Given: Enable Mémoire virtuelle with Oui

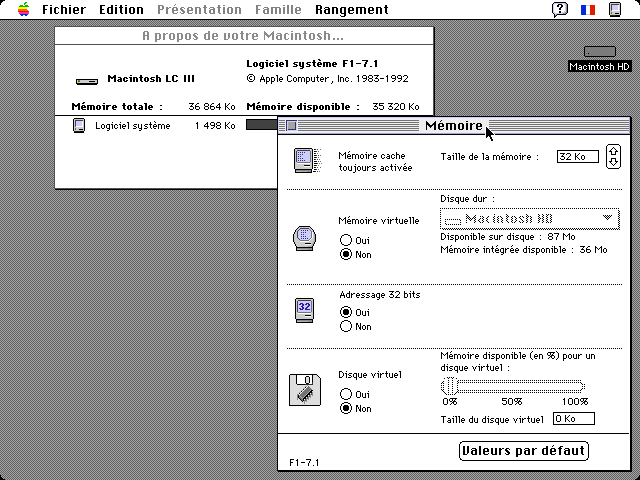Looking at the screenshot, I should pyautogui.click(x=355, y=240).
